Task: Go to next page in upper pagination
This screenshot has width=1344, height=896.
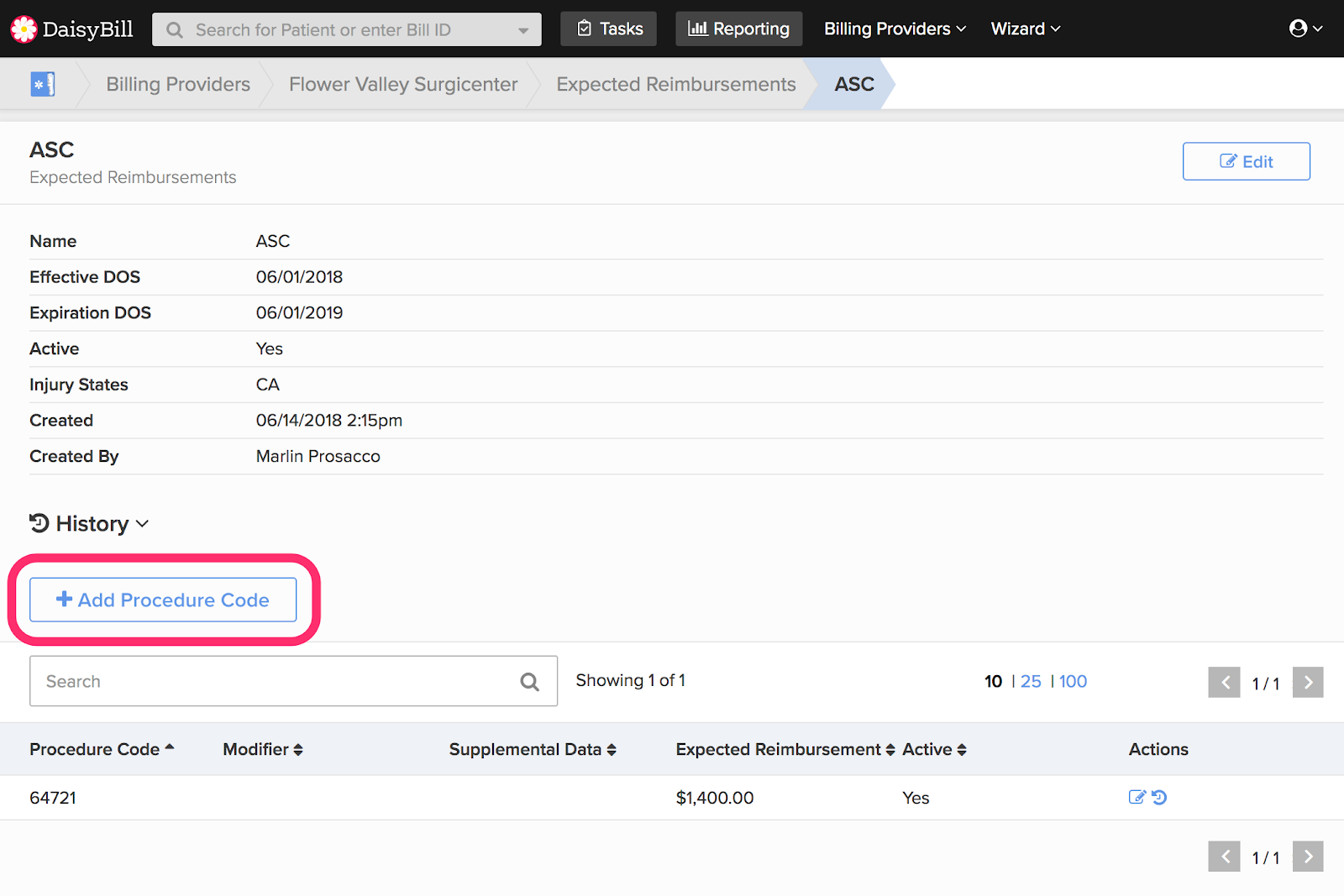Action: (x=1308, y=683)
